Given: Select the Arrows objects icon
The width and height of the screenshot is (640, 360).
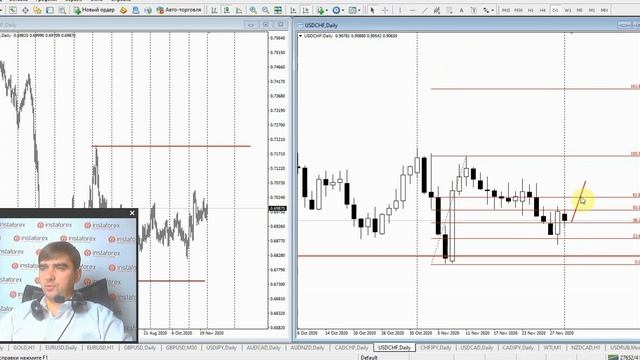Looking at the screenshot, I should click(x=486, y=10).
